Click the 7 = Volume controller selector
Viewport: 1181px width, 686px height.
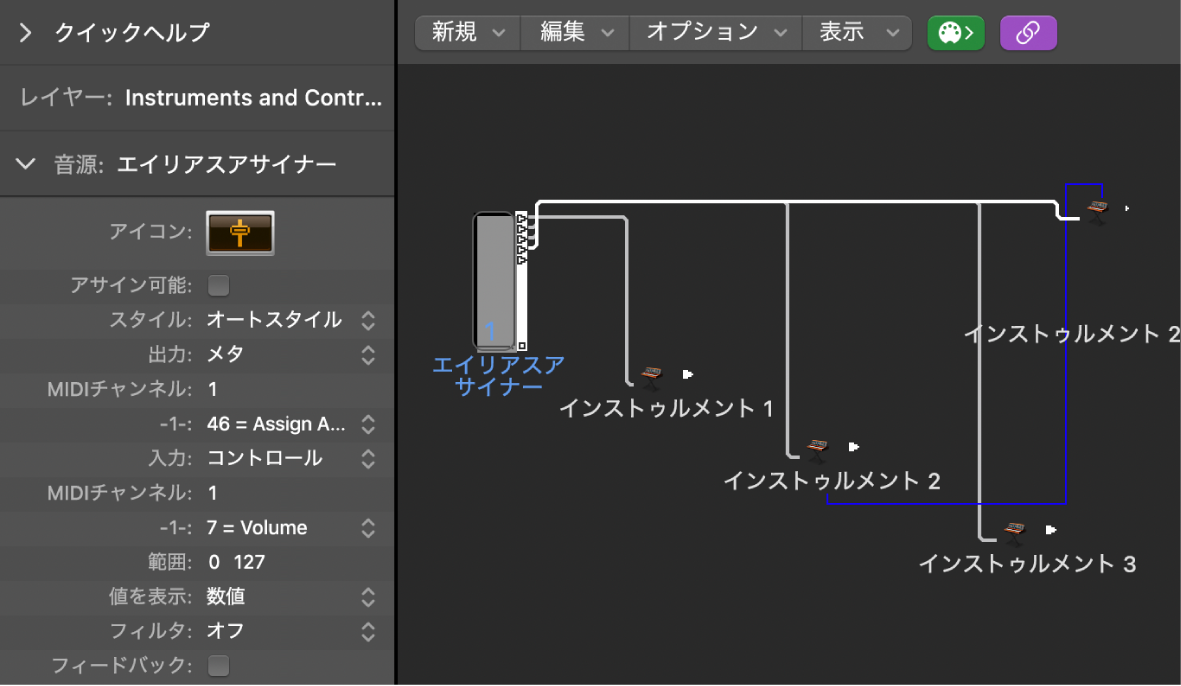coord(290,527)
